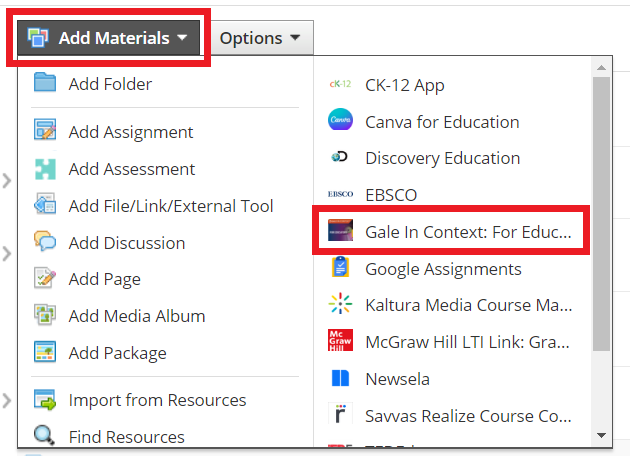Click the Add Assignment icon
Screen dimensions: 630x456
coord(45,132)
